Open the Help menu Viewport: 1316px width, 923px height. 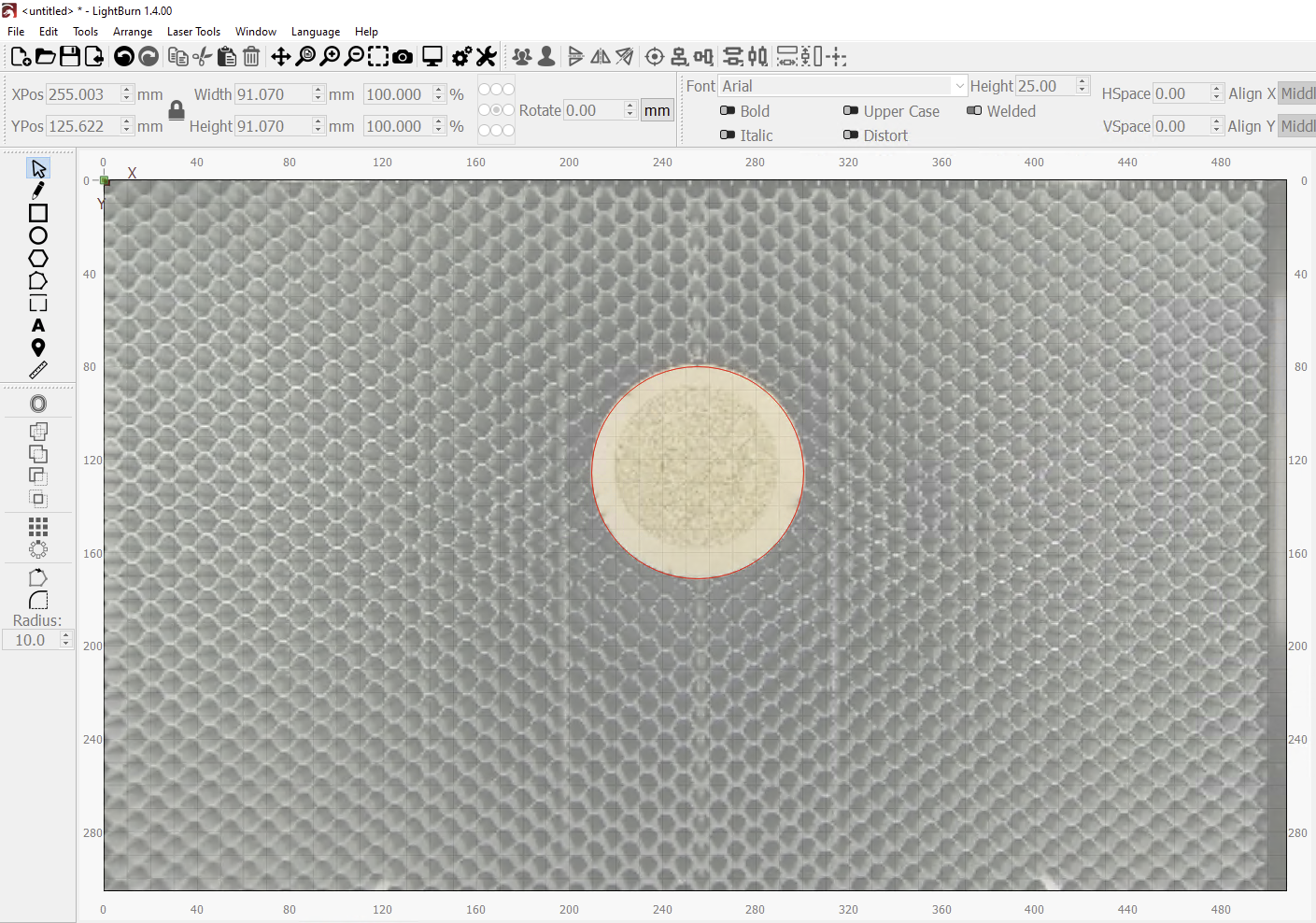[x=366, y=32]
